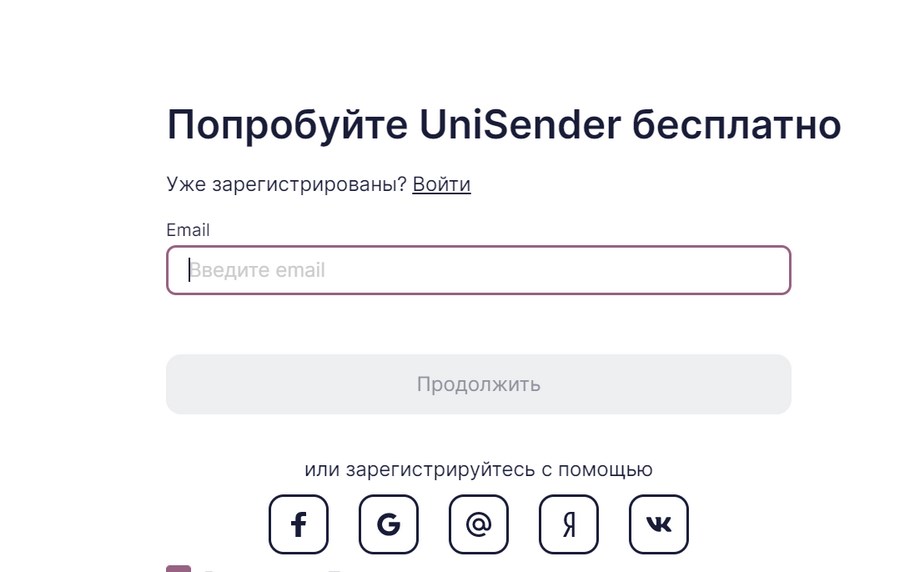Pick the @ email-provider sign-up button
The image size is (900, 572).
pos(478,524)
